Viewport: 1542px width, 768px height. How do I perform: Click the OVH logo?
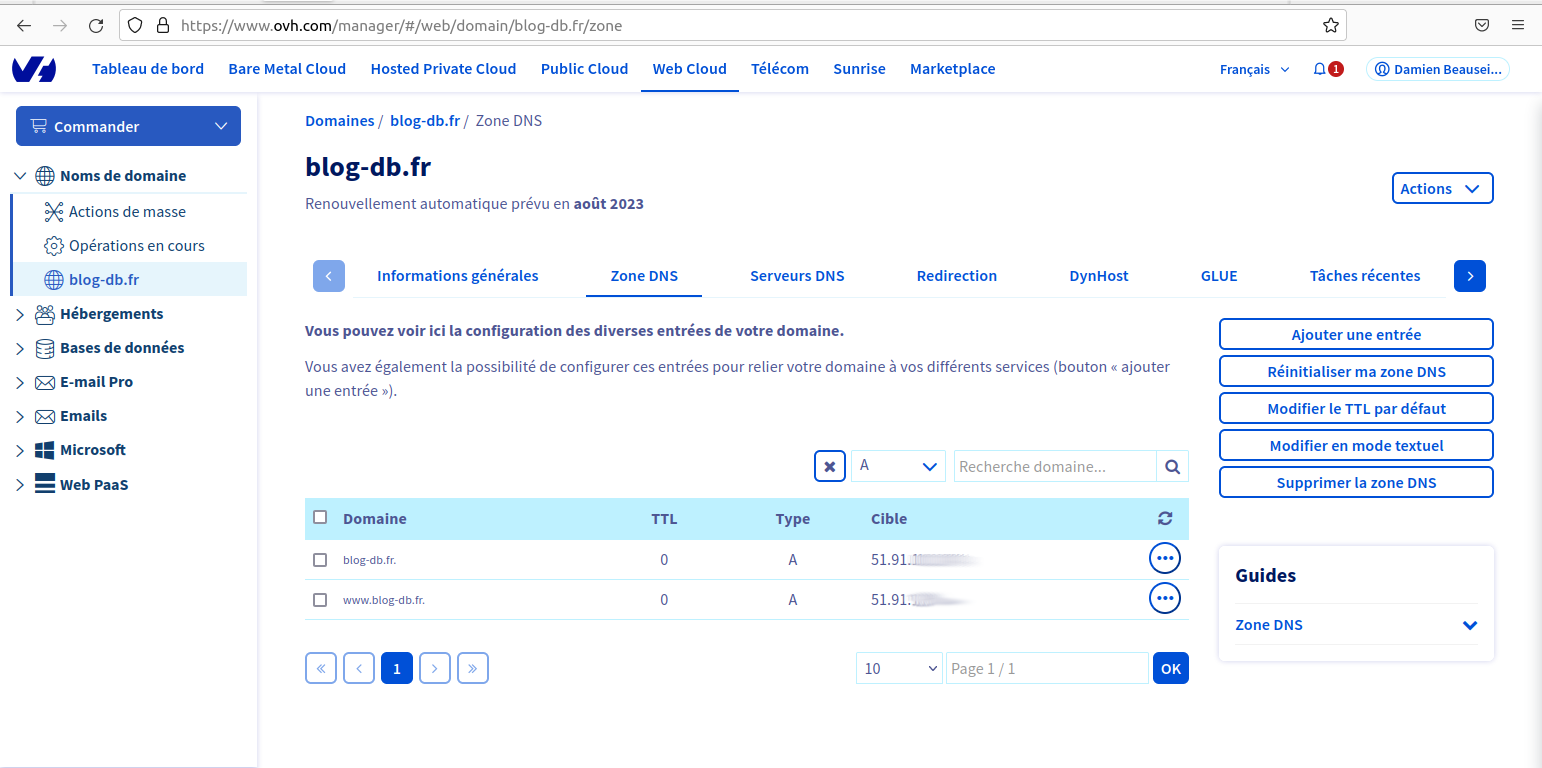click(x=34, y=69)
